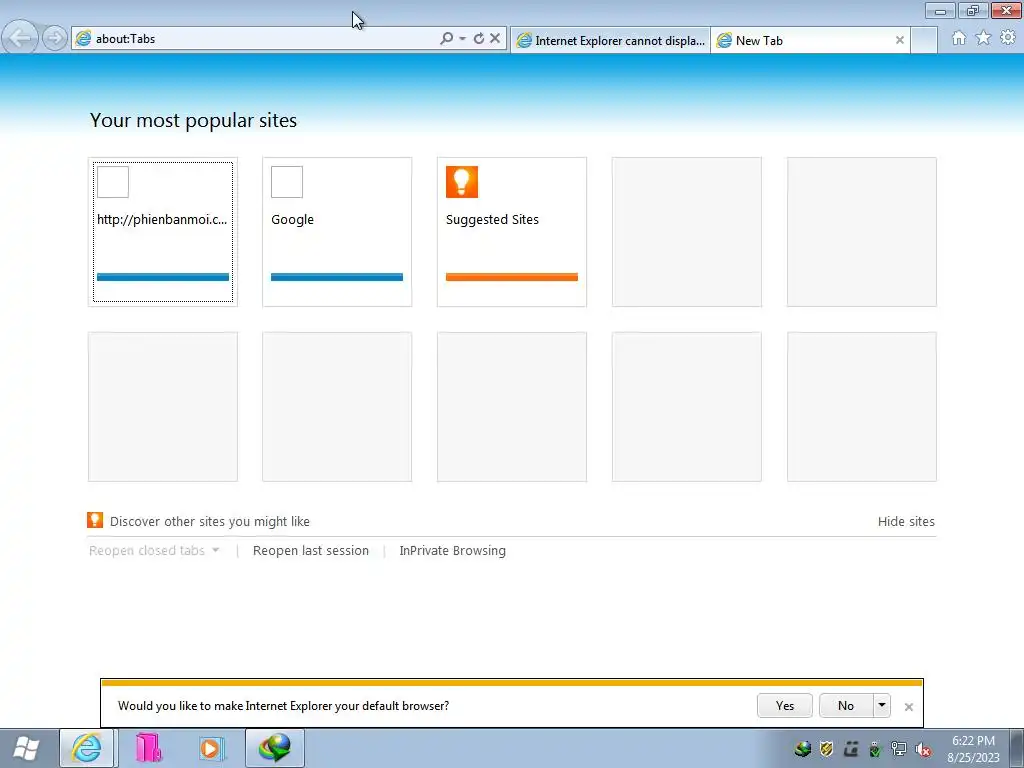Switch to Internet Explorer cannot display tab
This screenshot has width=1024, height=768.
pyautogui.click(x=611, y=40)
